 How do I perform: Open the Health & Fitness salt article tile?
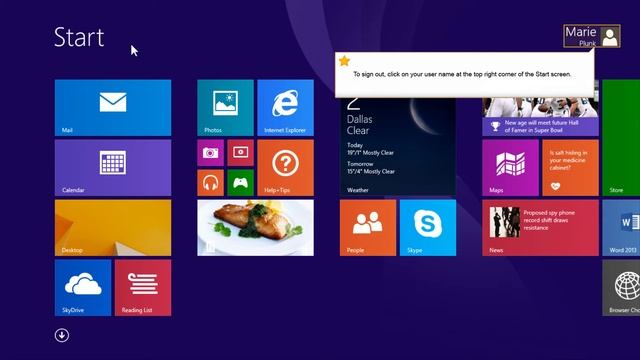[571, 168]
